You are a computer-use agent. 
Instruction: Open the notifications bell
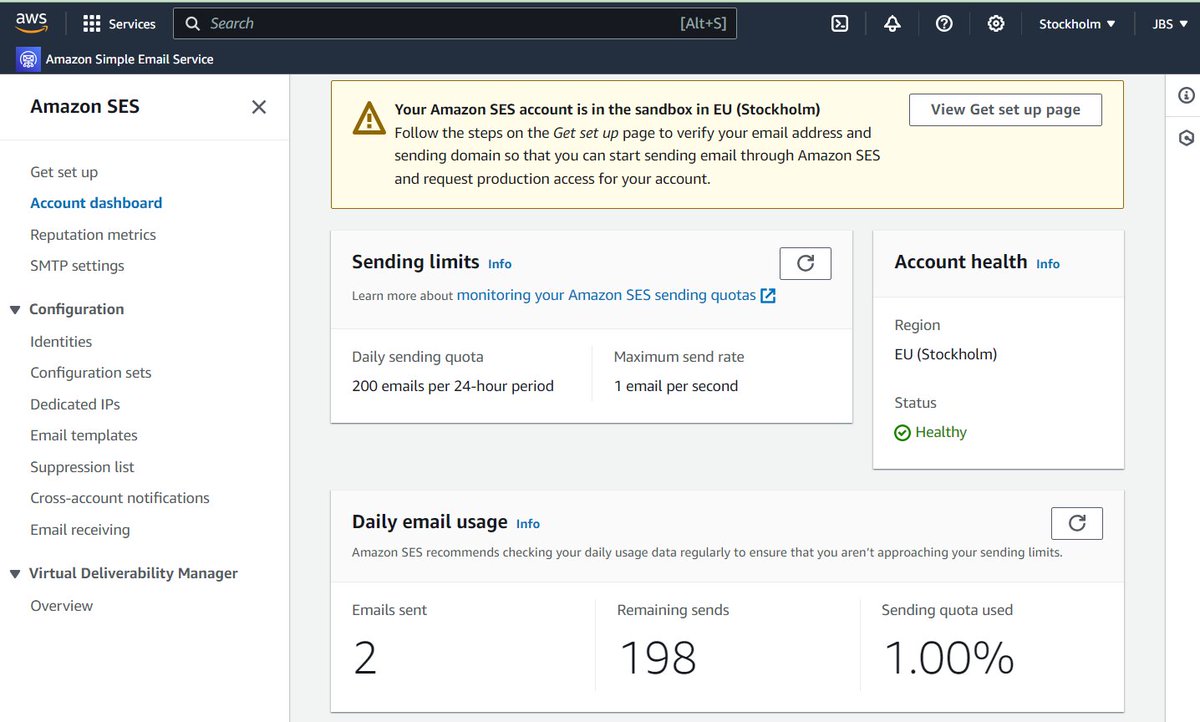tap(892, 24)
